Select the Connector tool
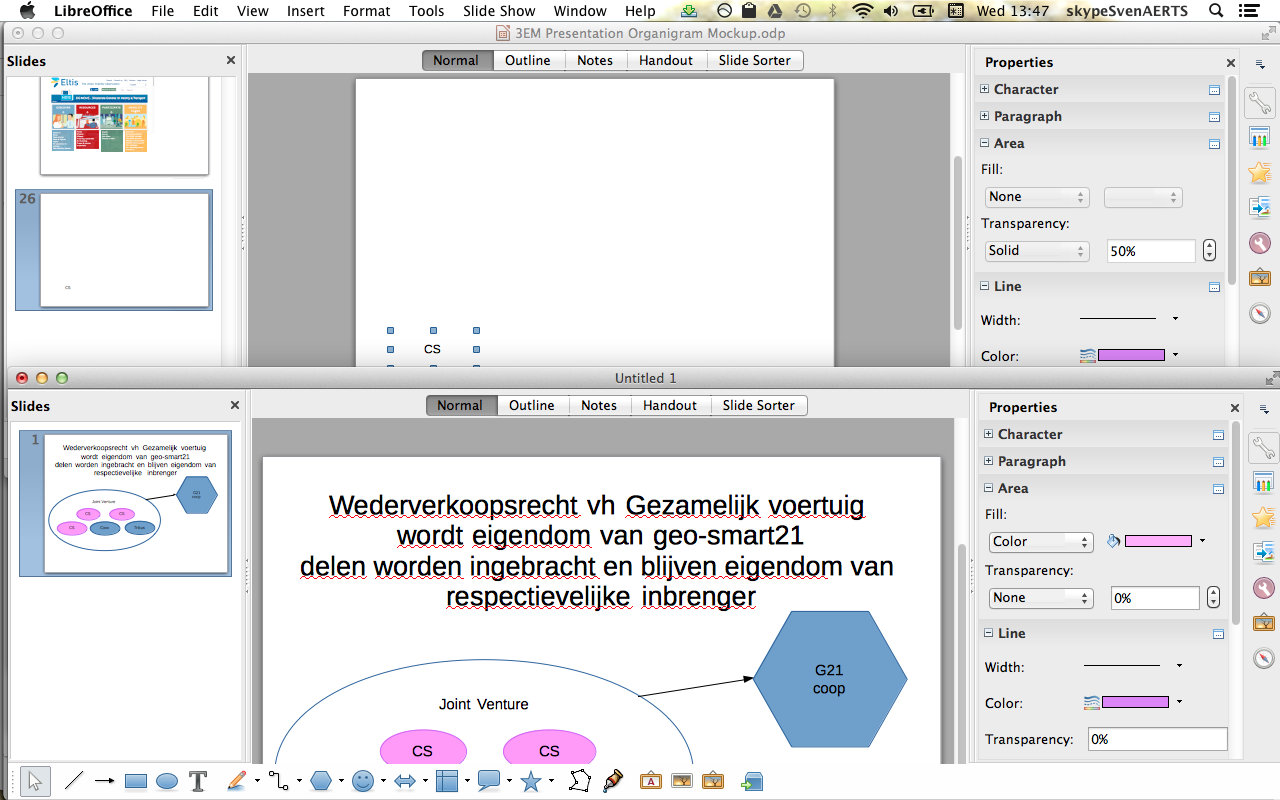This screenshot has height=800, width=1280. point(279,781)
